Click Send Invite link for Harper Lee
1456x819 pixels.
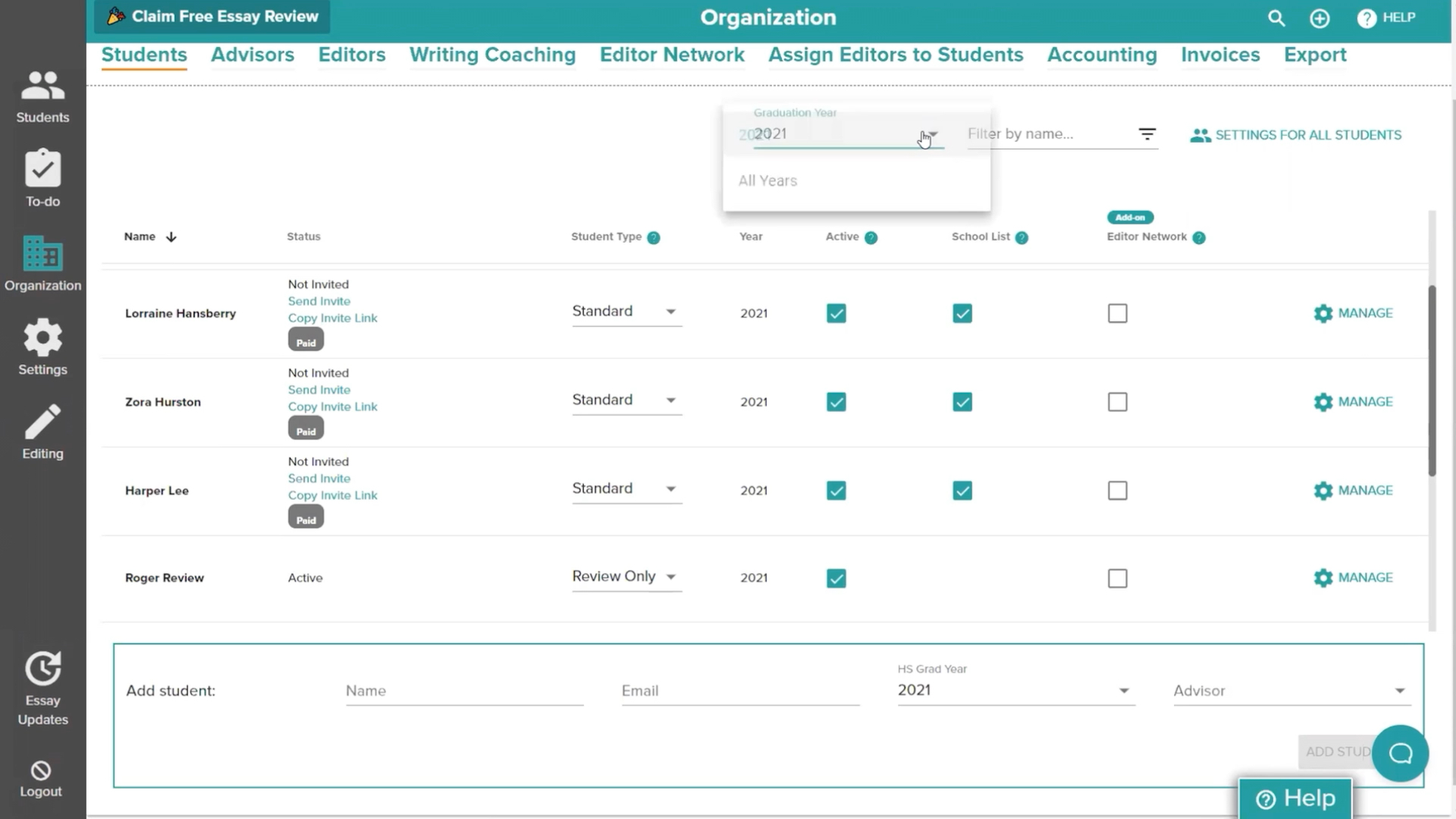coord(318,478)
